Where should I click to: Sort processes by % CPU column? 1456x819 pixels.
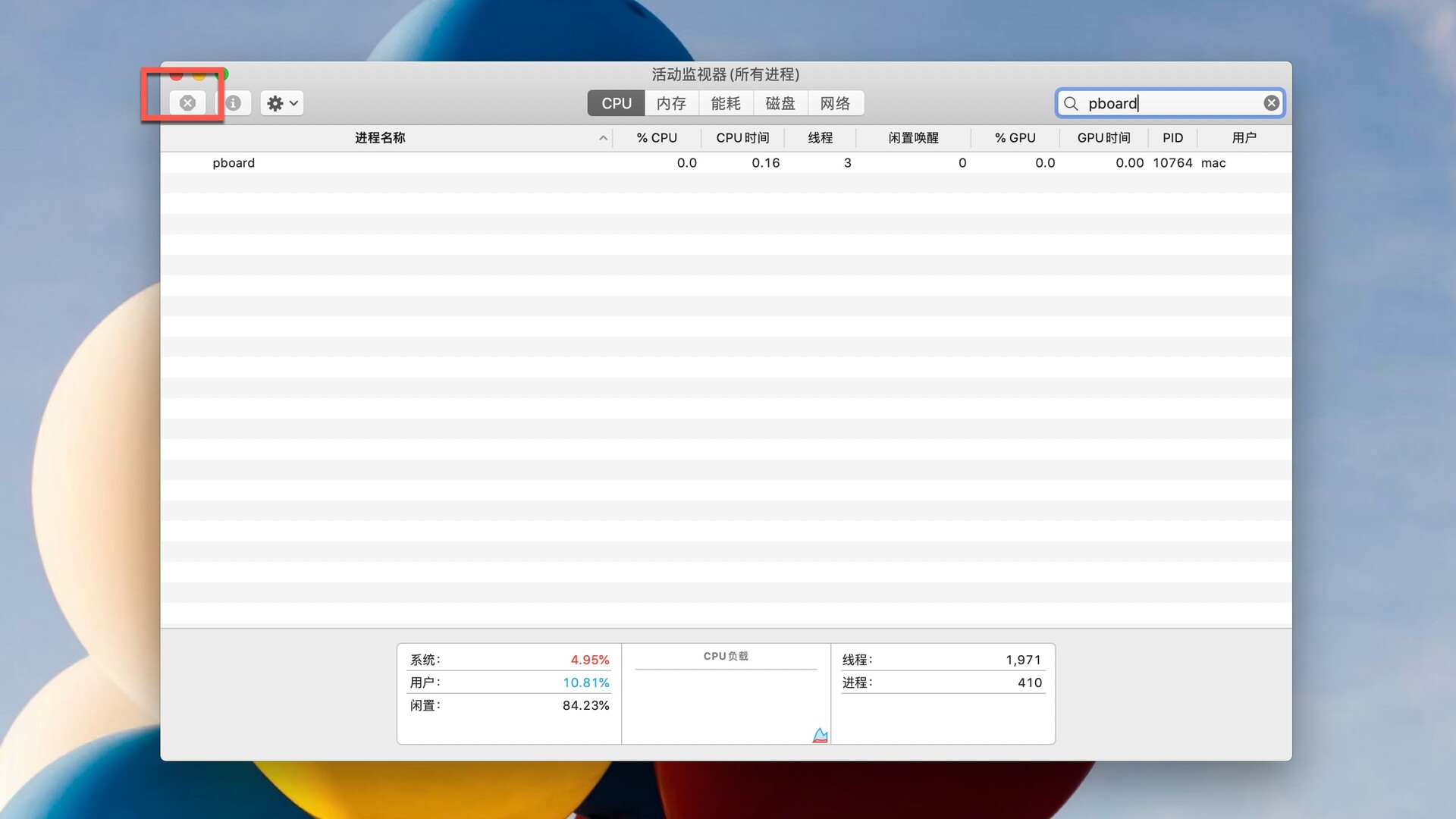click(x=657, y=137)
